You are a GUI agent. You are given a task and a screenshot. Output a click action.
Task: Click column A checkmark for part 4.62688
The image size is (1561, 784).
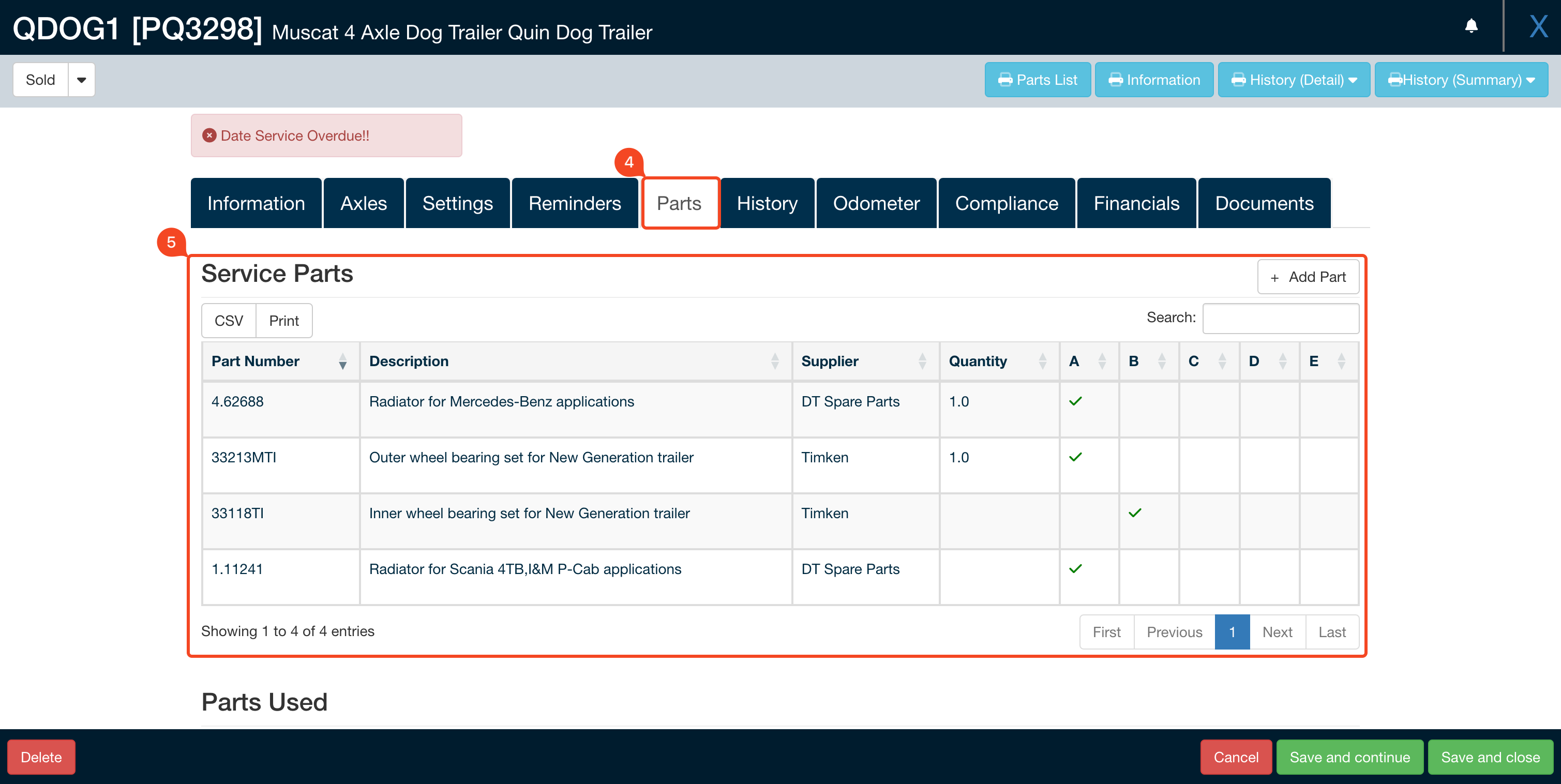1075,401
